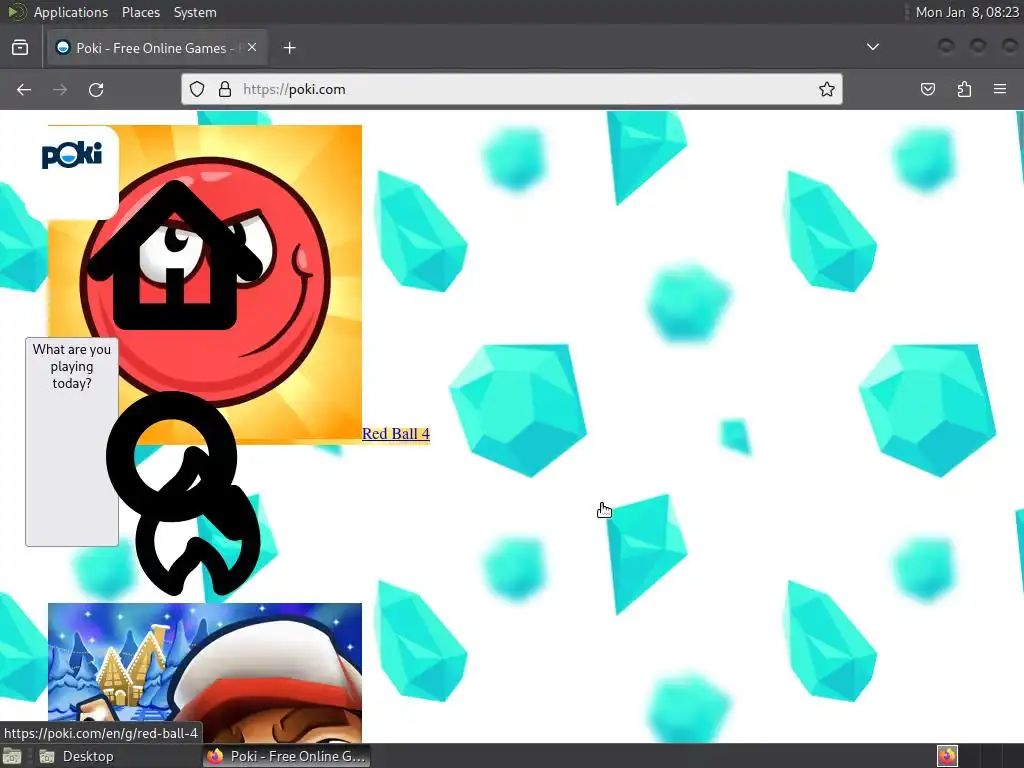Open the Extensions puzzle icon
Image resolution: width=1024 pixels, height=768 pixels.
pos(964,89)
